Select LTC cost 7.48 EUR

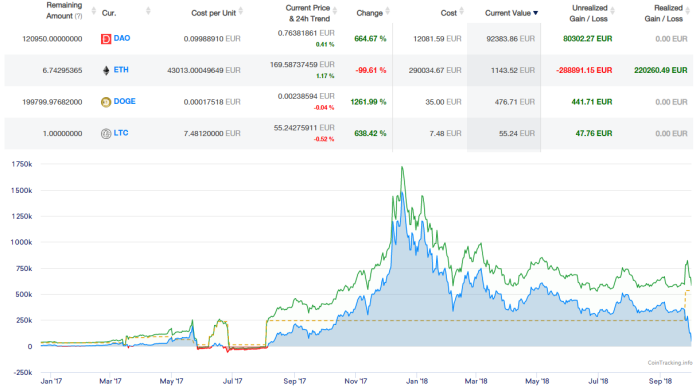(x=445, y=133)
